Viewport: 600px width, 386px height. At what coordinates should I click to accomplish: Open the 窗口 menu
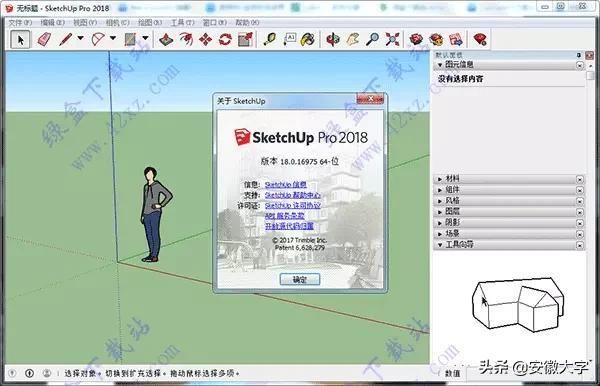click(x=215, y=23)
